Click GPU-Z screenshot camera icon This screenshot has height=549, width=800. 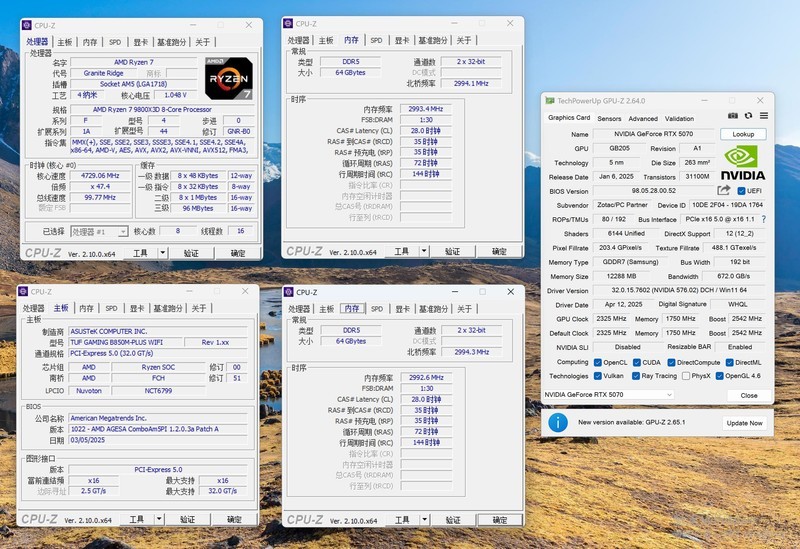point(733,116)
